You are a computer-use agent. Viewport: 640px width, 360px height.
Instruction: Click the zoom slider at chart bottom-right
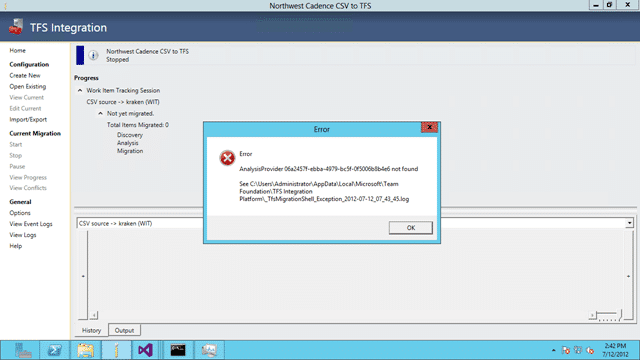[609, 315]
